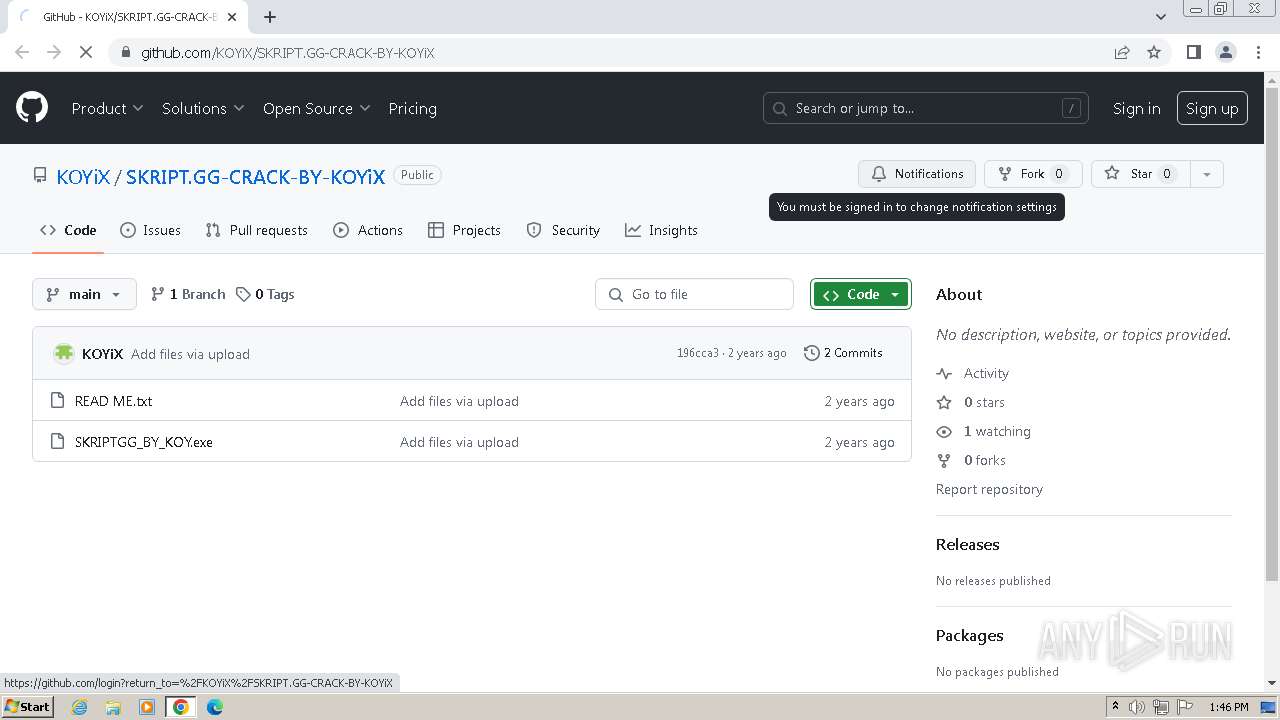Open the commit hash 196cca3
This screenshot has height=720, width=1280.
[x=697, y=353]
